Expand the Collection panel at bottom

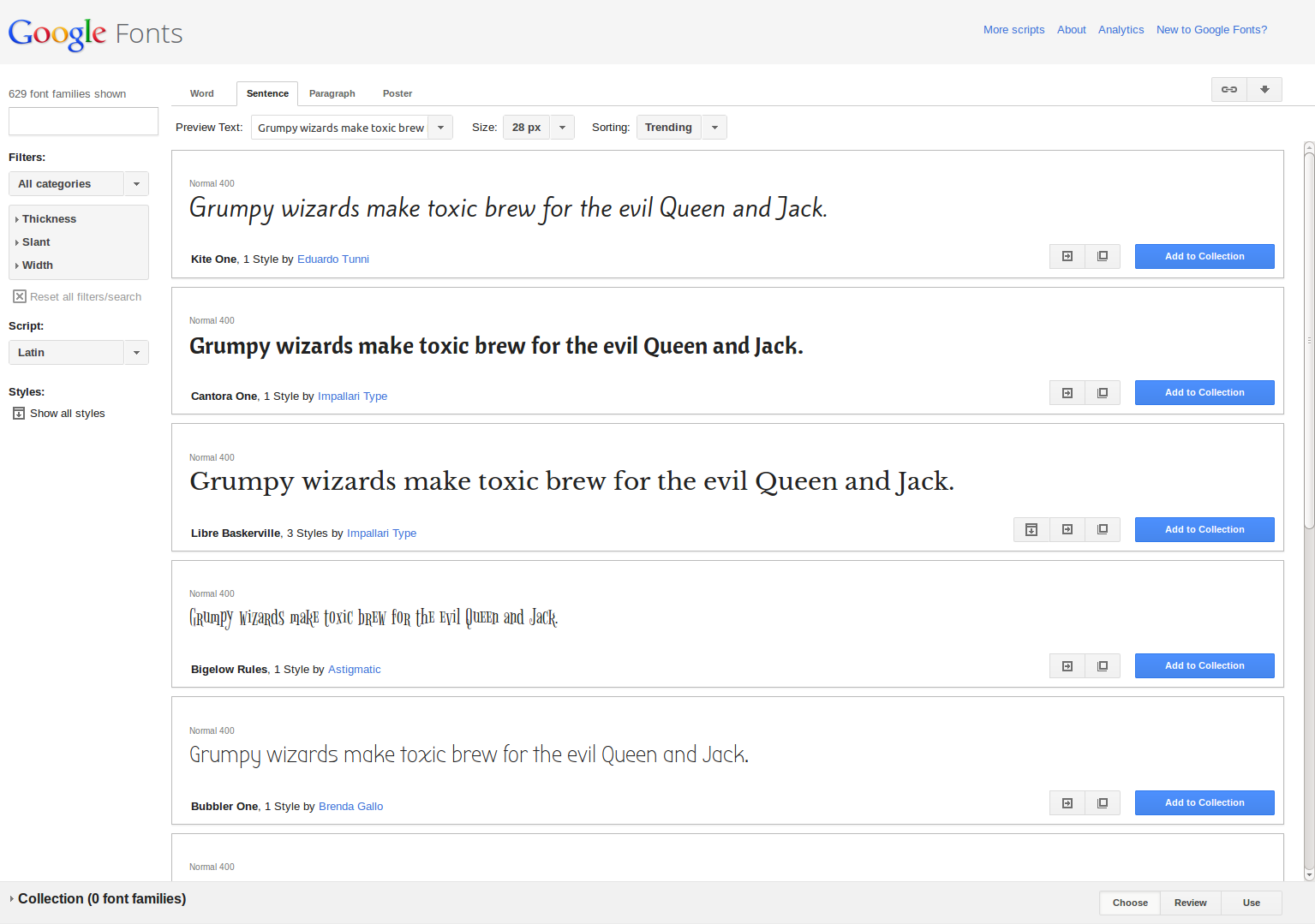(x=98, y=899)
